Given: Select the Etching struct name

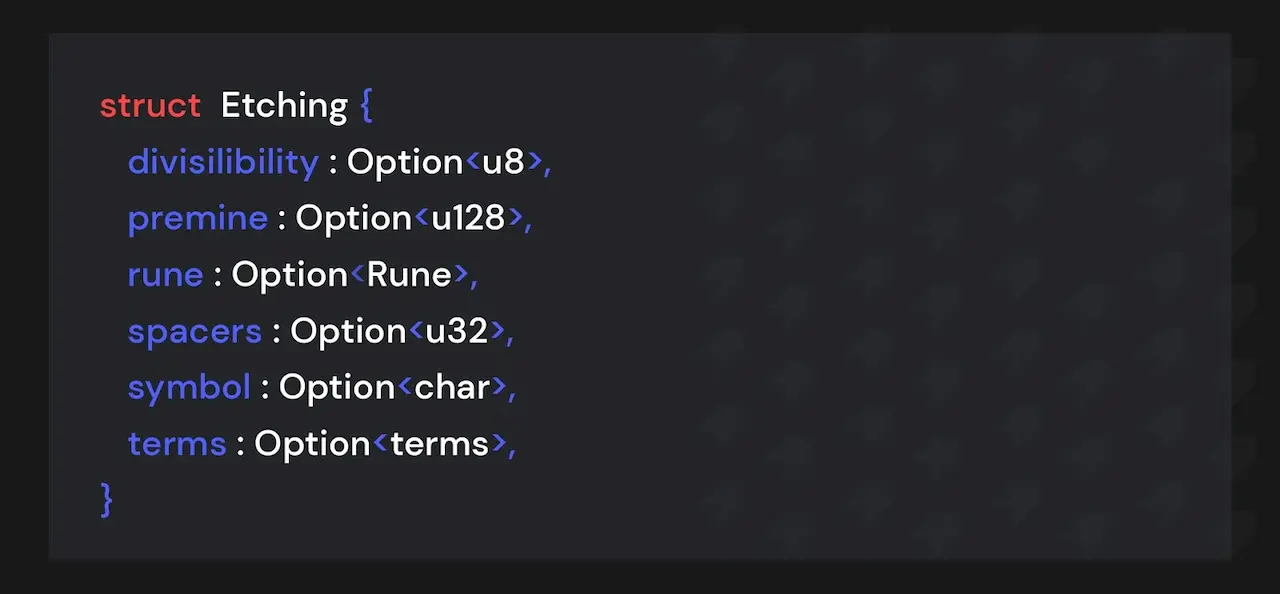Looking at the screenshot, I should pyautogui.click(x=284, y=105).
